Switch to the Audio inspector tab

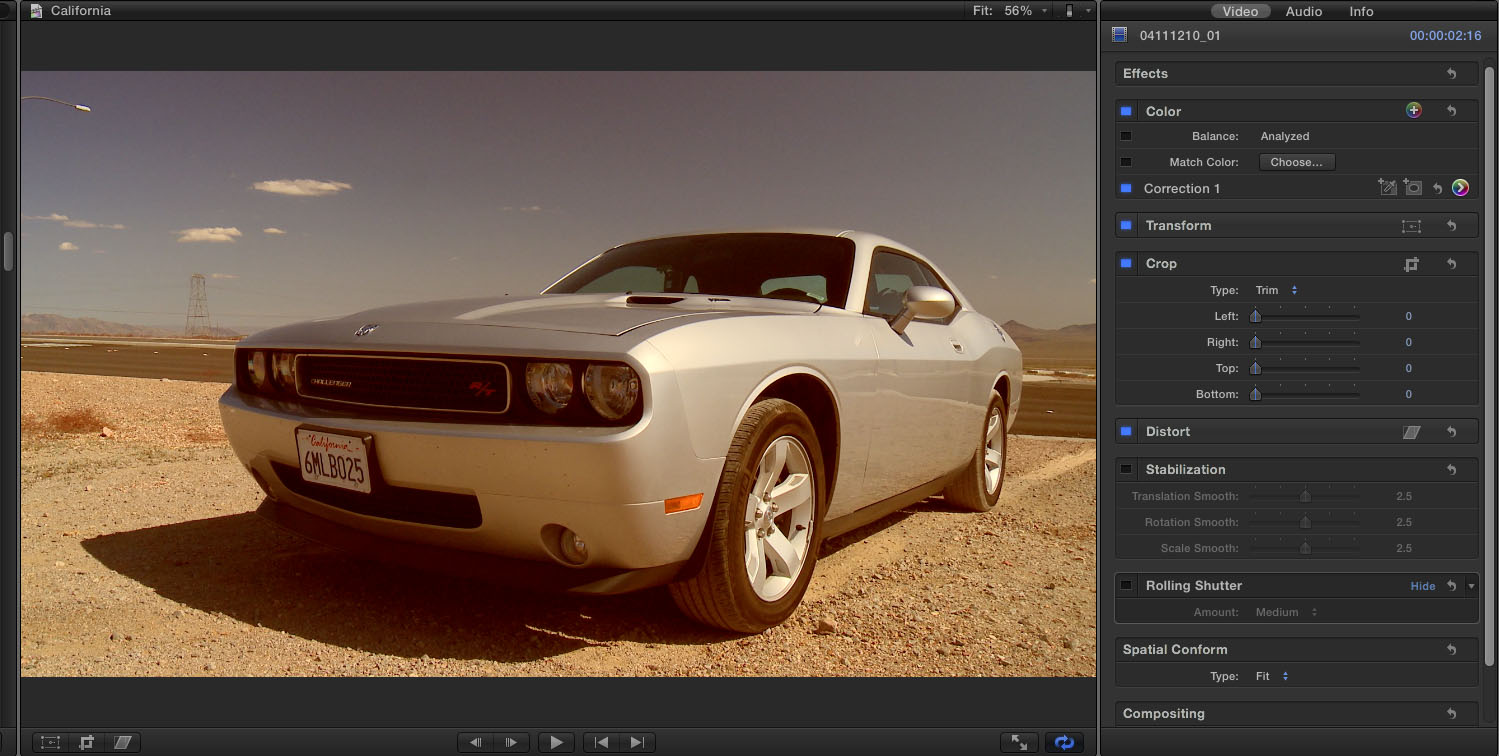1303,11
